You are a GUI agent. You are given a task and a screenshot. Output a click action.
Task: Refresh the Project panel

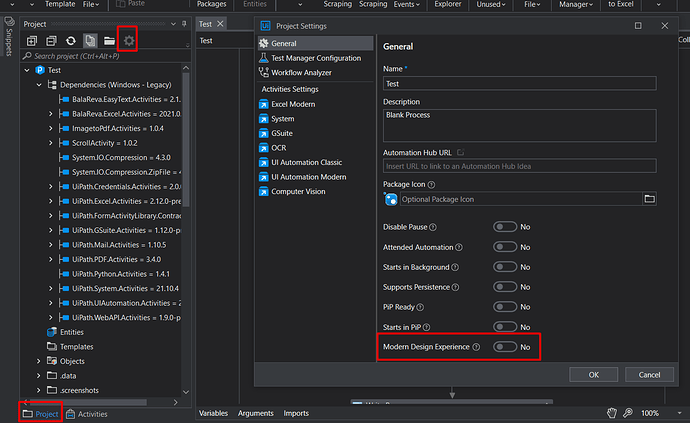click(71, 41)
